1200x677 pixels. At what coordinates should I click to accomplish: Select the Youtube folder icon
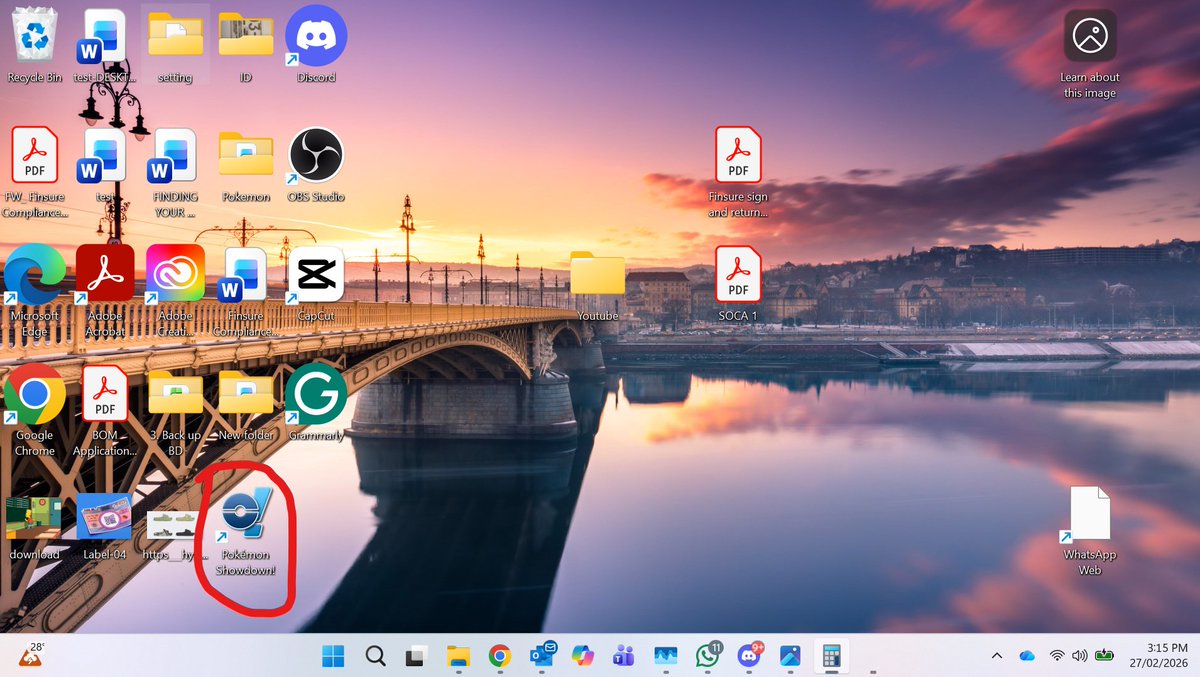598,287
